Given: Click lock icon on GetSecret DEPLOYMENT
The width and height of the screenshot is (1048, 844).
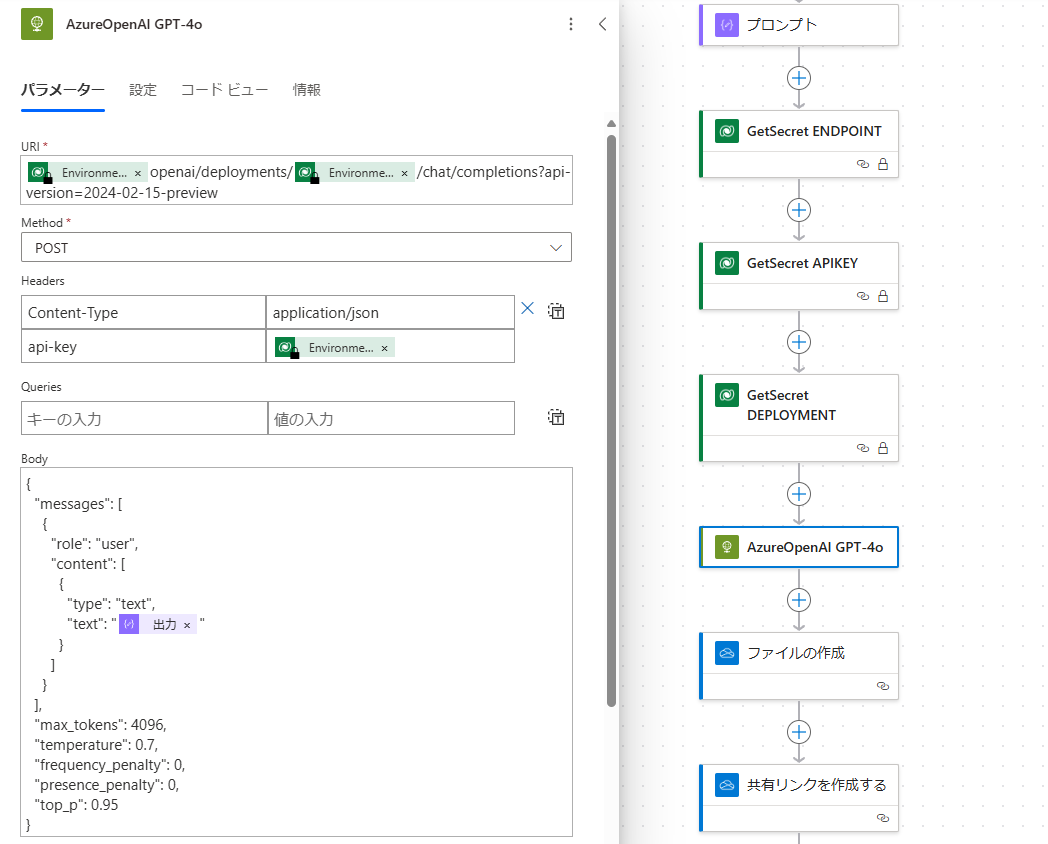Looking at the screenshot, I should pyautogui.click(x=883, y=448).
